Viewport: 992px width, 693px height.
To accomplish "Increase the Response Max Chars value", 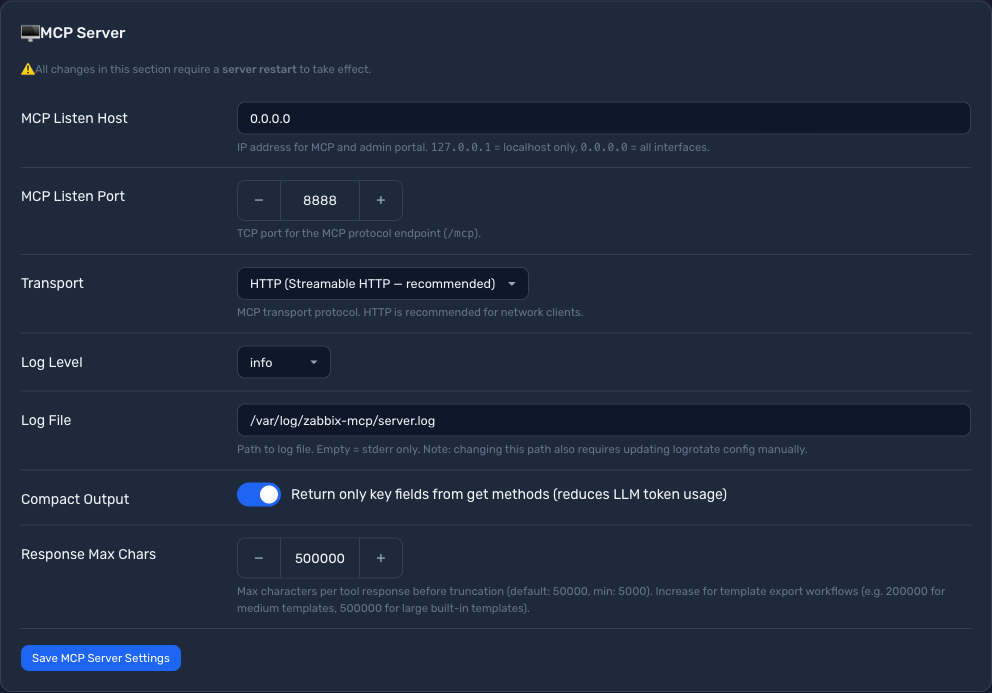I will point(381,558).
